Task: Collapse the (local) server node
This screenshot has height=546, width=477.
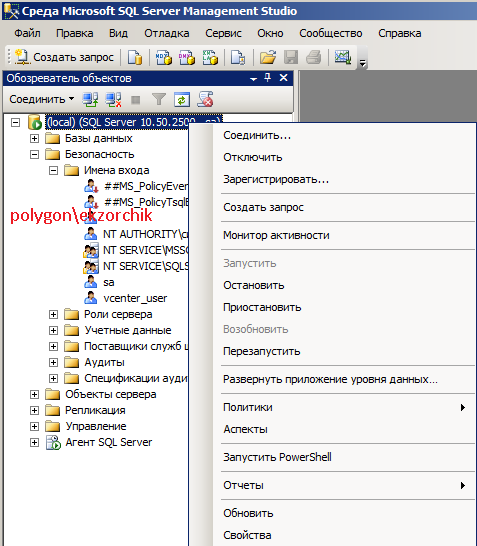Action: 15,123
